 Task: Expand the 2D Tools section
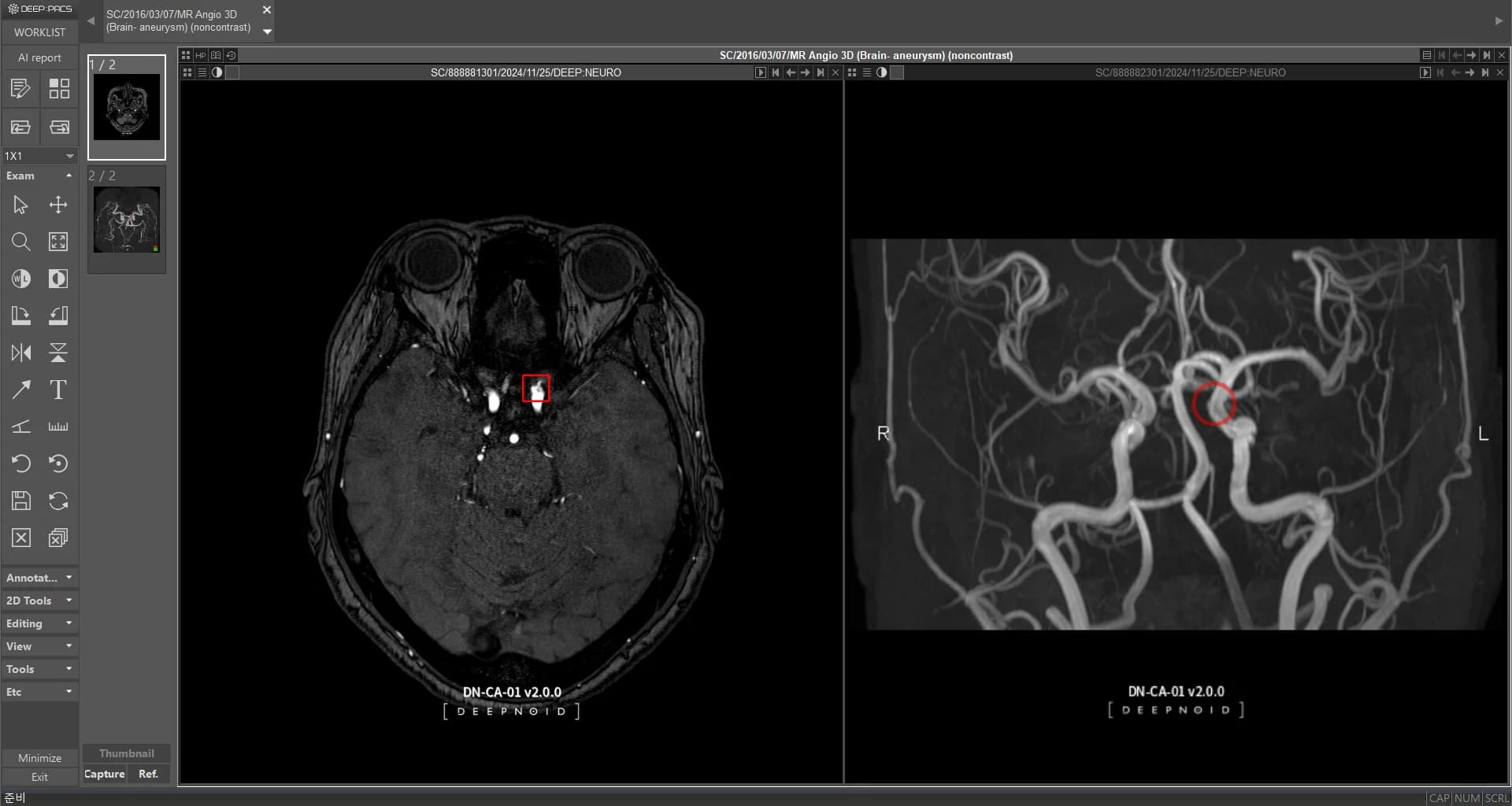[39, 601]
